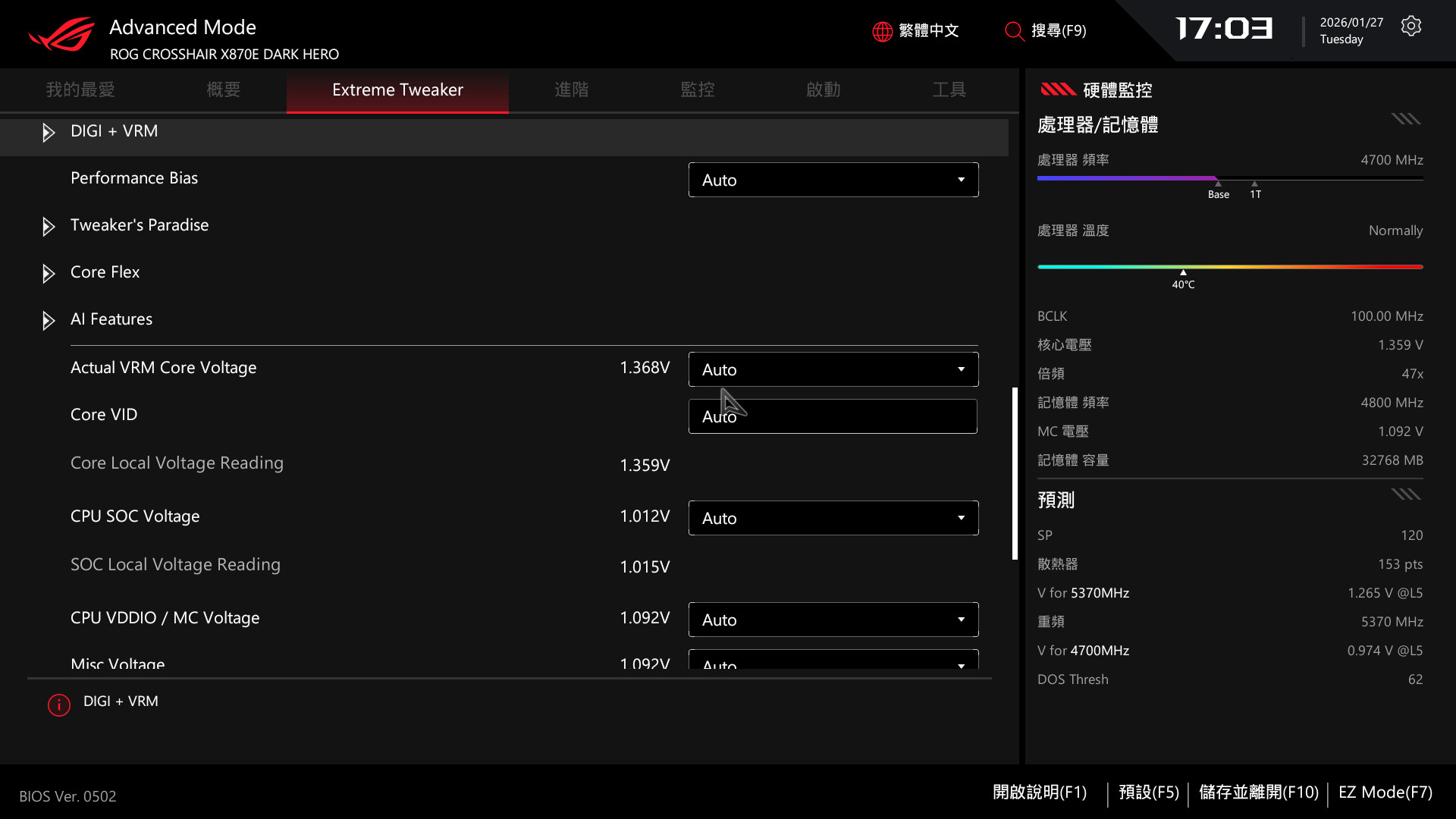Click stripes icon beside processor/memory heading
This screenshot has height=819, width=1456.
pos(1405,119)
